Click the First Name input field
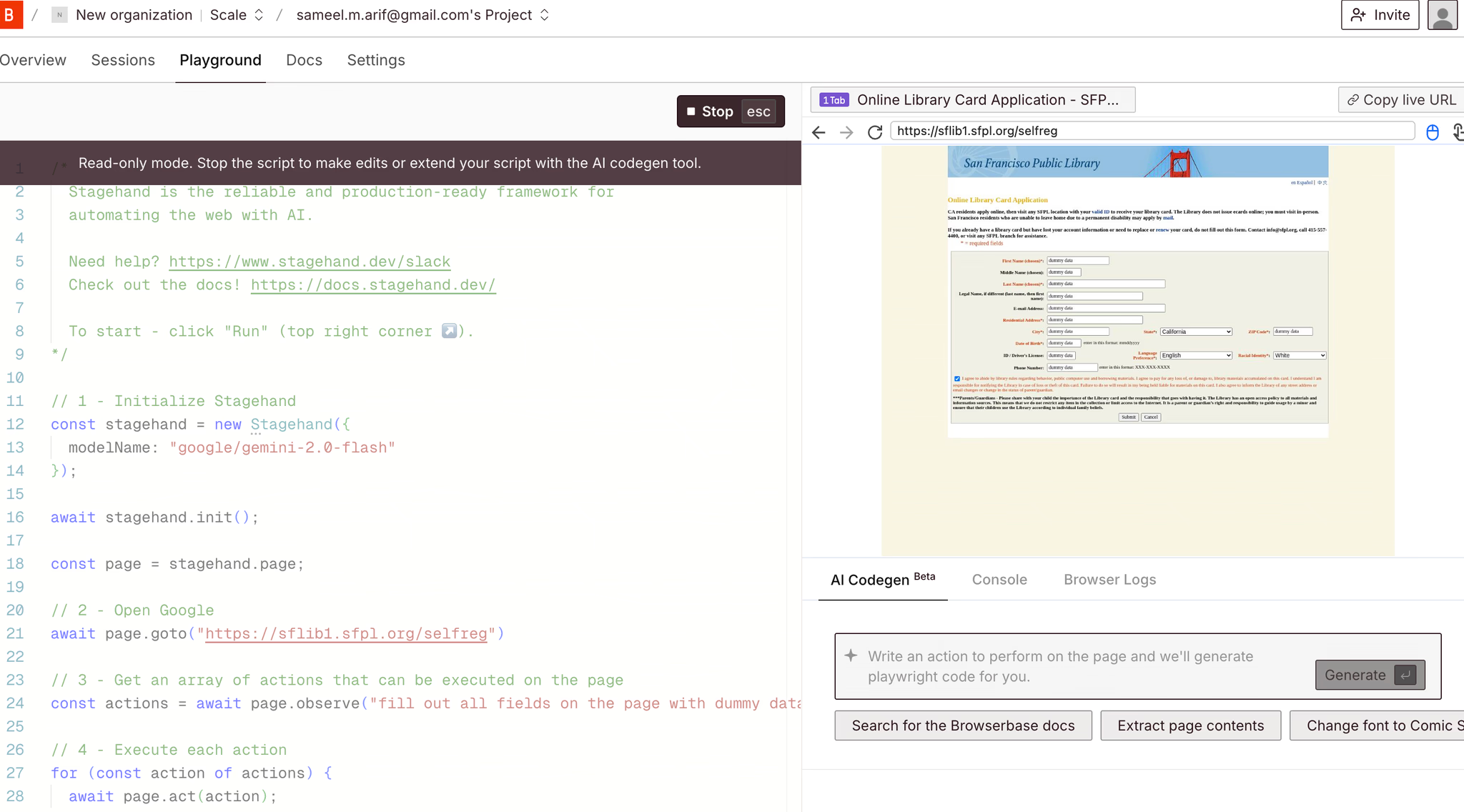Screen dimensions: 1464x812 pos(1078,261)
